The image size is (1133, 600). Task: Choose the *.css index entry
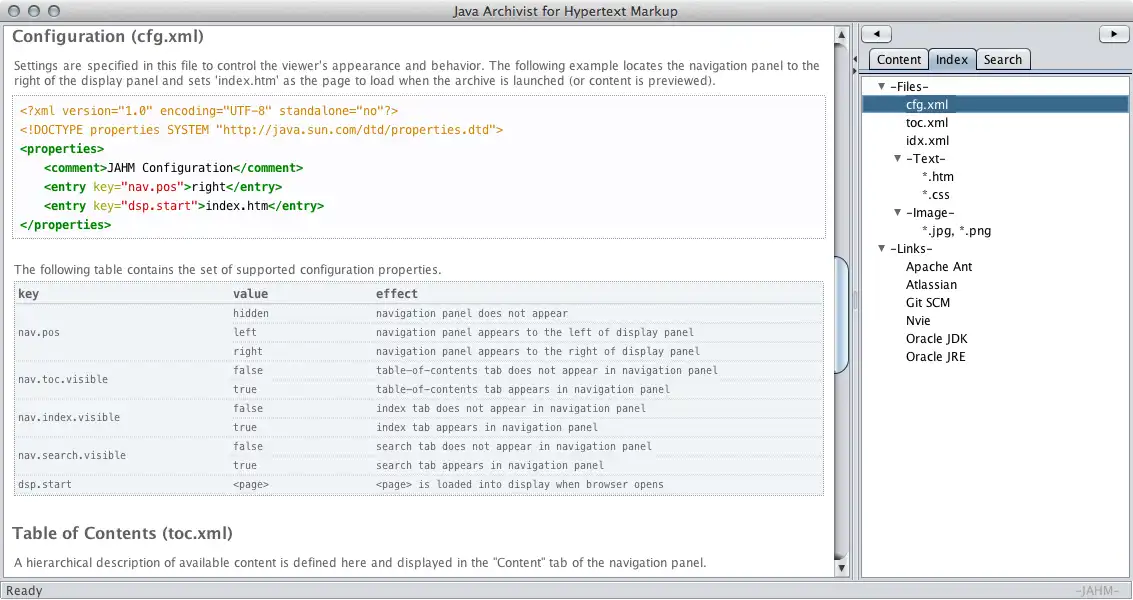click(936, 195)
